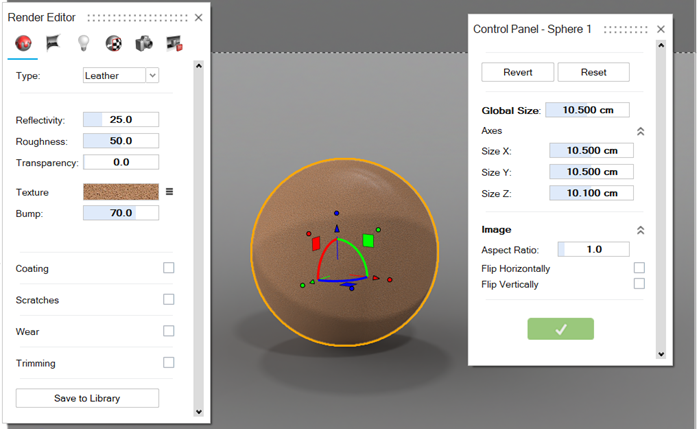Open the Materials tab red sphere icon
Image resolution: width=699 pixels, height=429 pixels.
click(23, 43)
